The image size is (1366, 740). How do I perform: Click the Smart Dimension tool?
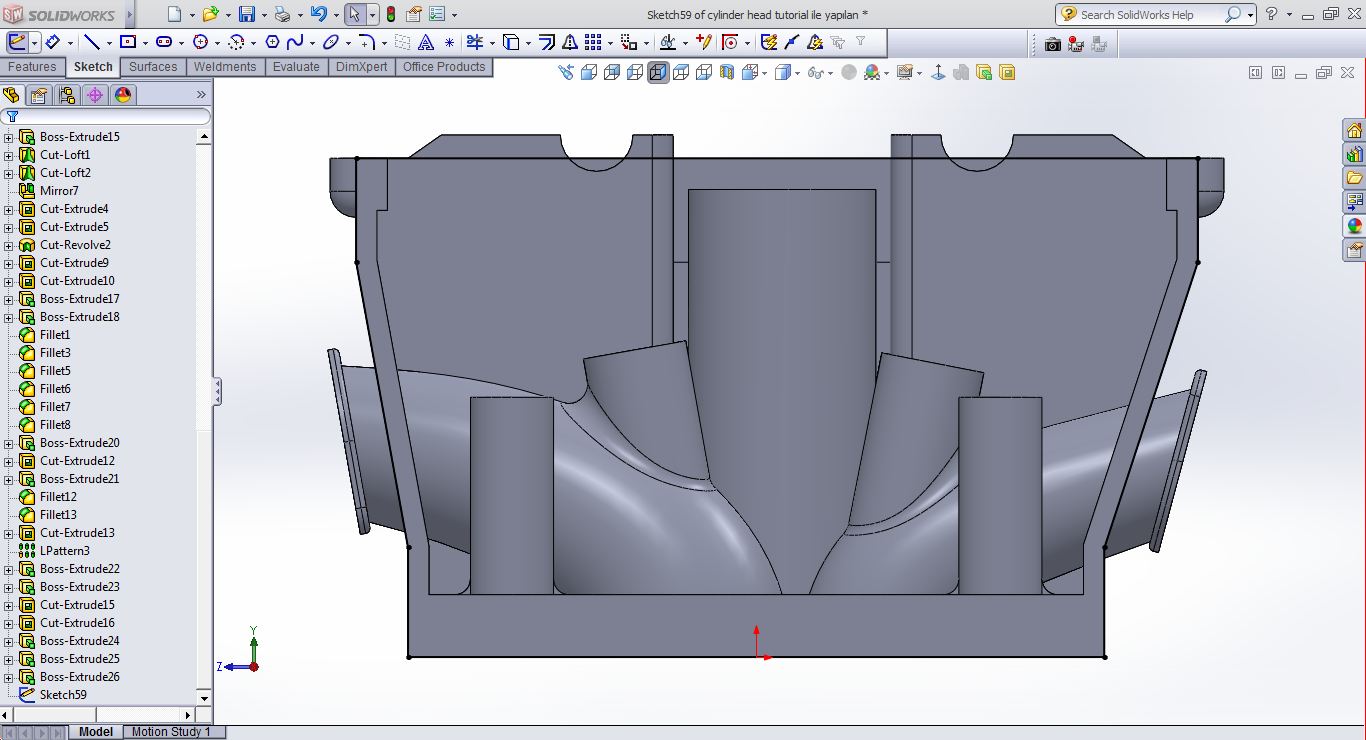[x=52, y=42]
